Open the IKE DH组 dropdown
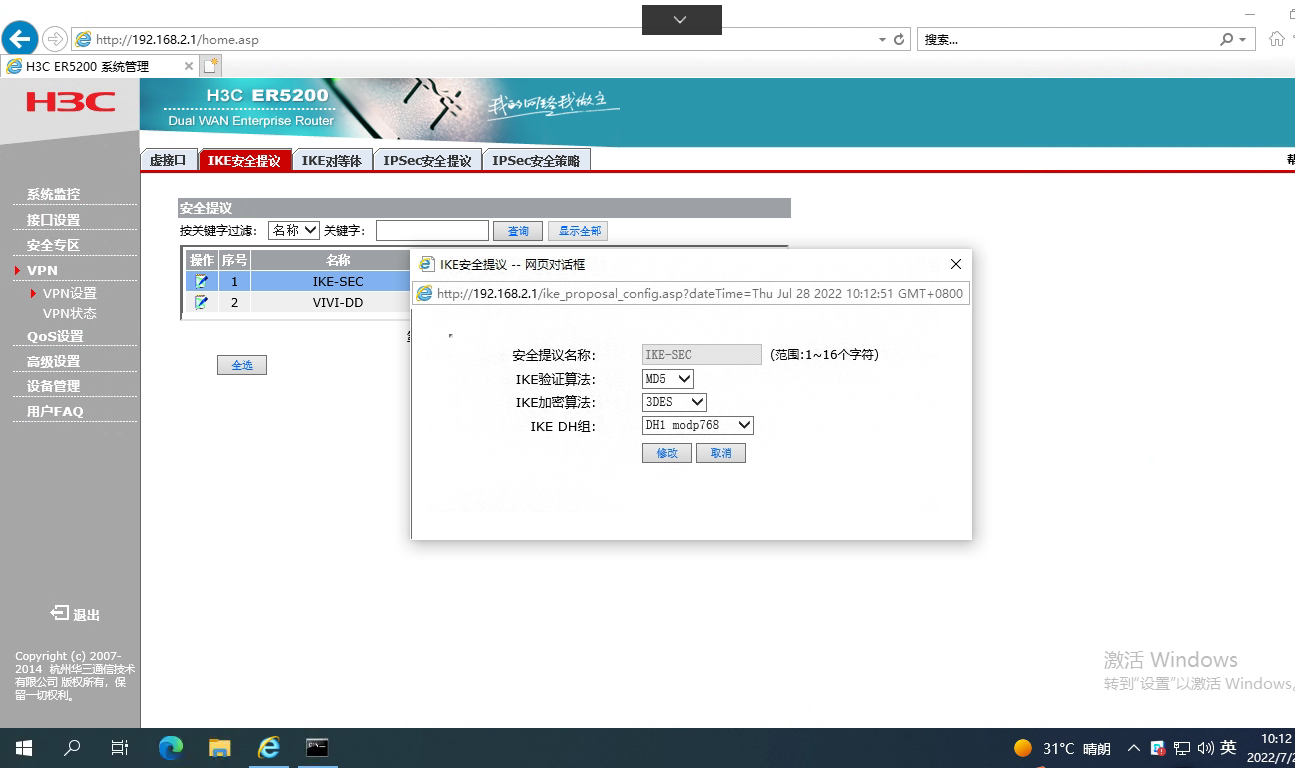1295x768 pixels. (697, 425)
